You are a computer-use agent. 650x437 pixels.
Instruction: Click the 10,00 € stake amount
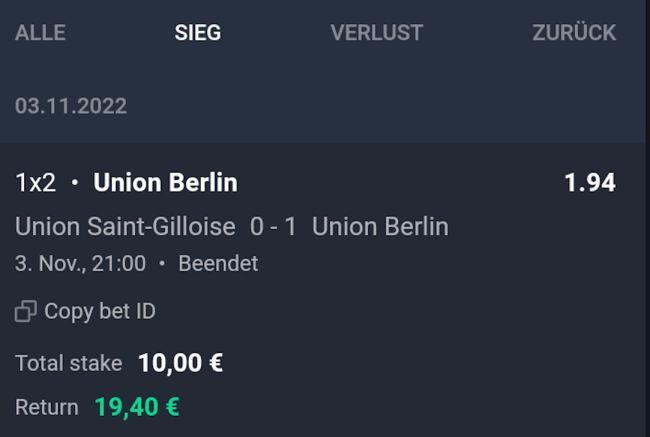[x=180, y=363]
